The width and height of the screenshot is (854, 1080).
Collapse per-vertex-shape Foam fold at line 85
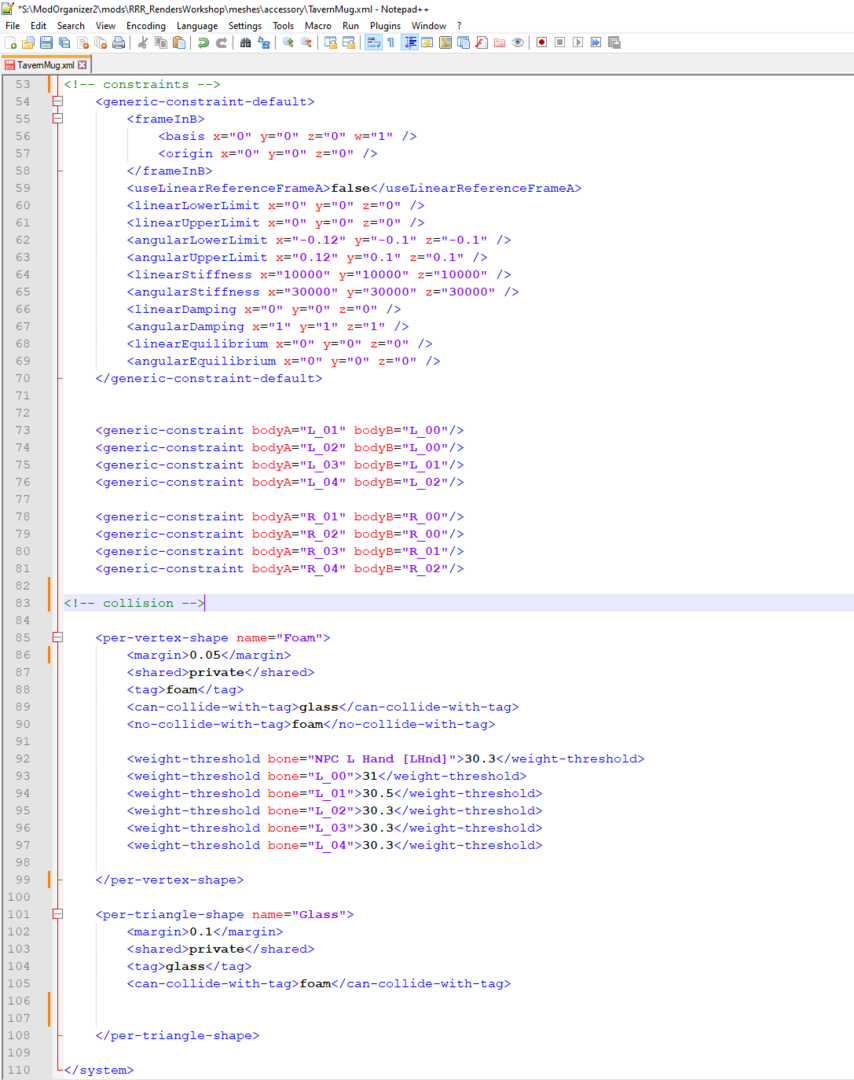[58, 637]
